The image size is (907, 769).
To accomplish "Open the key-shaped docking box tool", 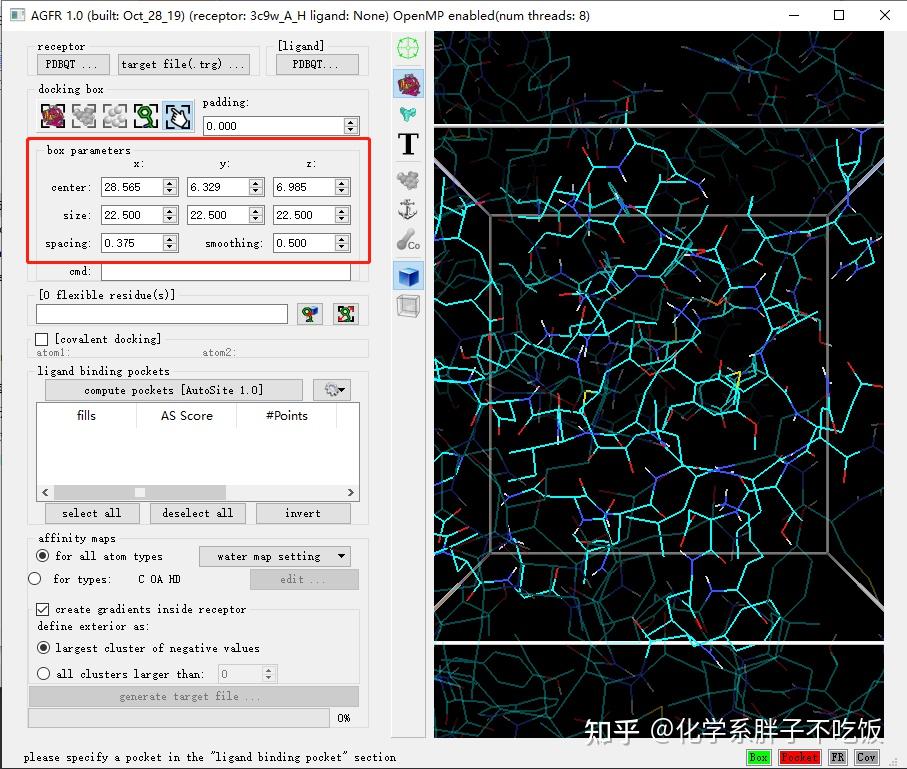I will [146, 115].
